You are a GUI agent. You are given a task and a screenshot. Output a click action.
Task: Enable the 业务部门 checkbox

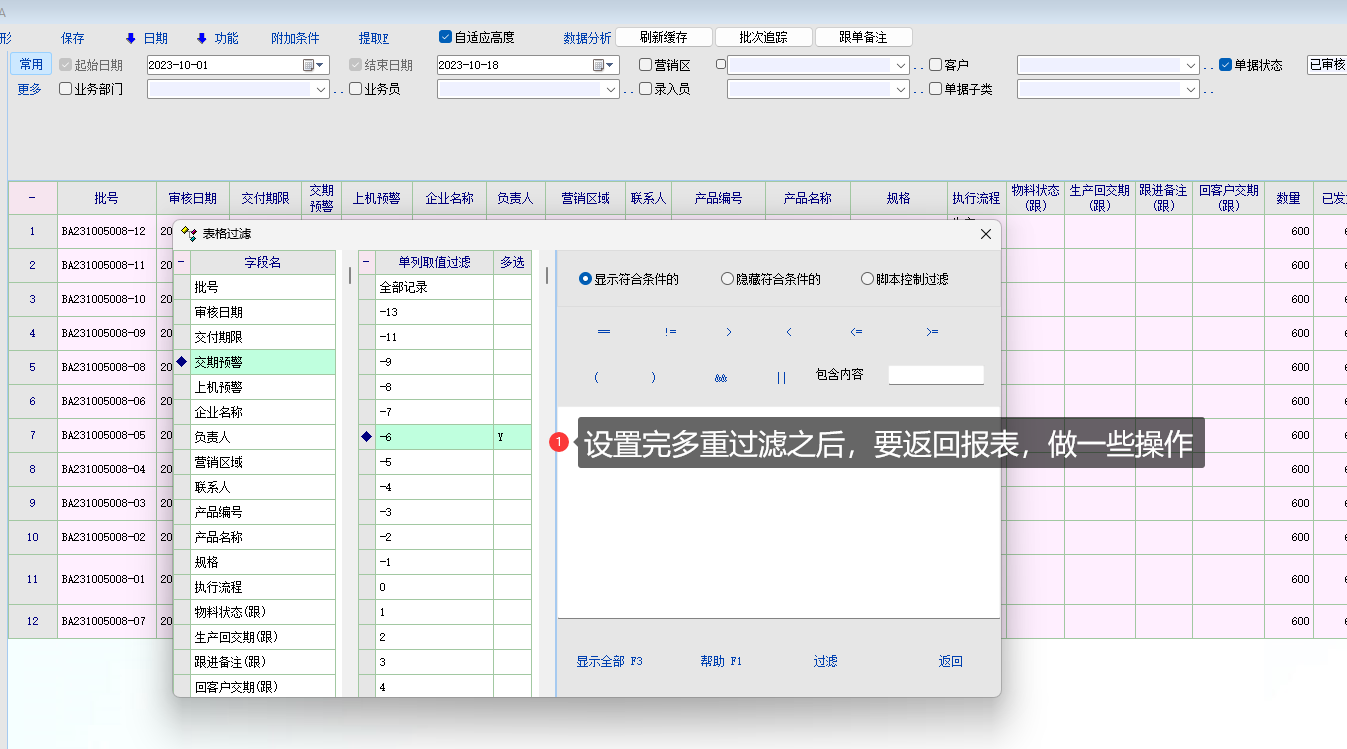click(66, 89)
